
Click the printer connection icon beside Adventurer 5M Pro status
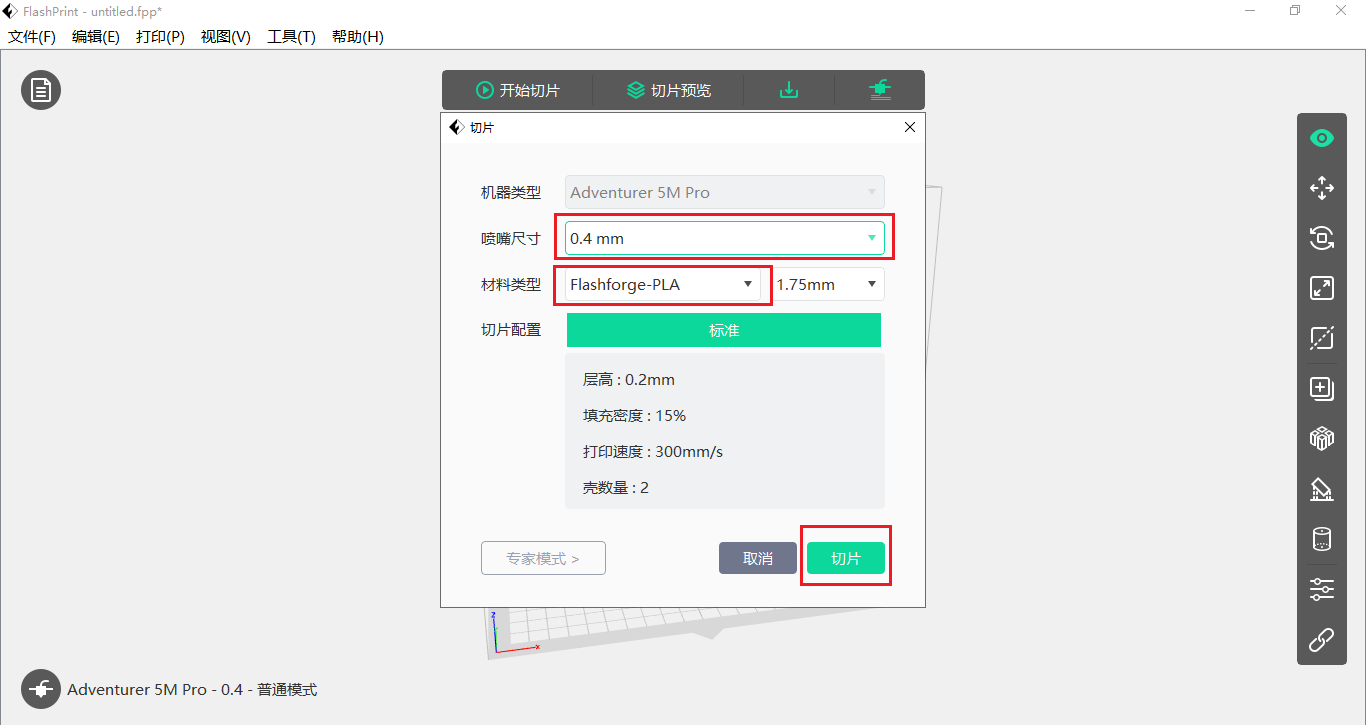coord(41,689)
